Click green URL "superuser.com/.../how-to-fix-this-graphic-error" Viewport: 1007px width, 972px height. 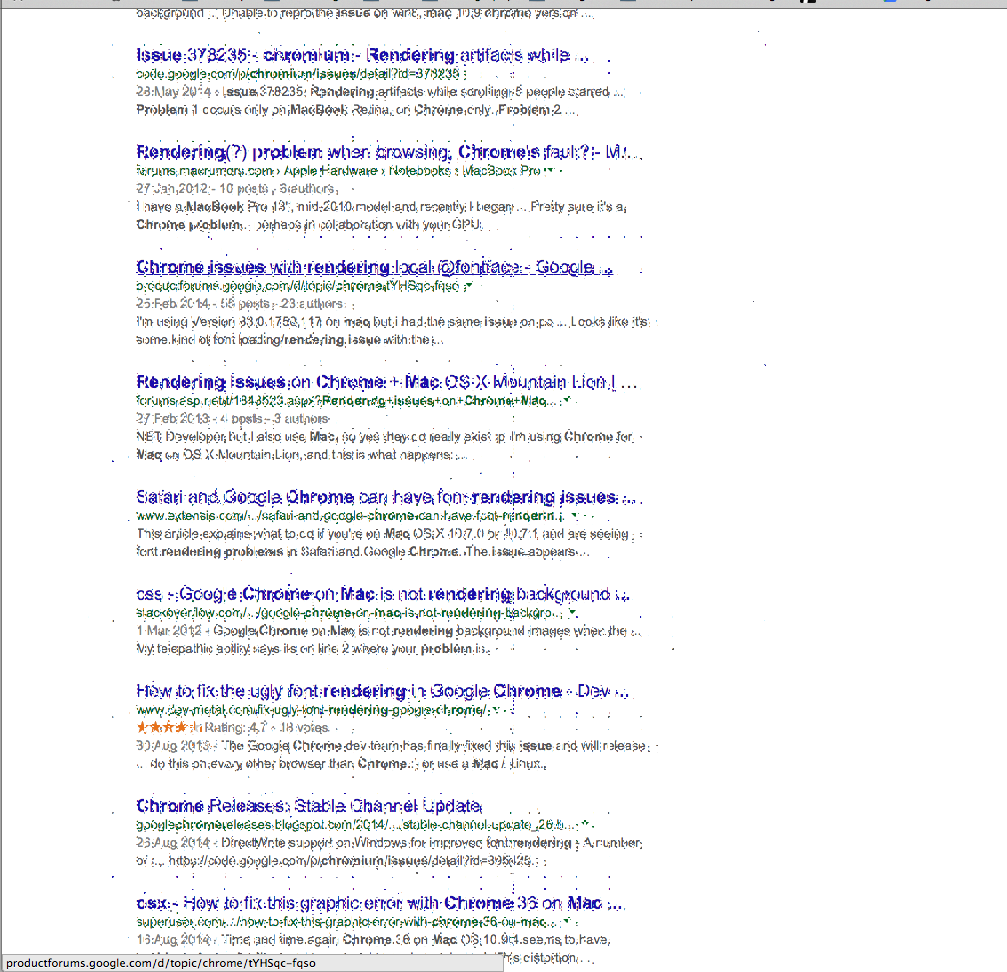[346, 922]
